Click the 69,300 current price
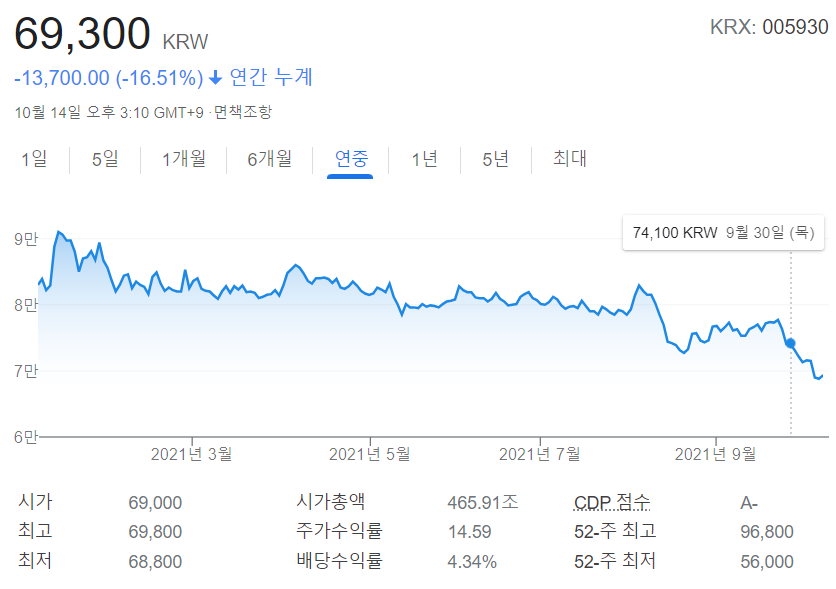This screenshot has width=836, height=589. click(82, 34)
